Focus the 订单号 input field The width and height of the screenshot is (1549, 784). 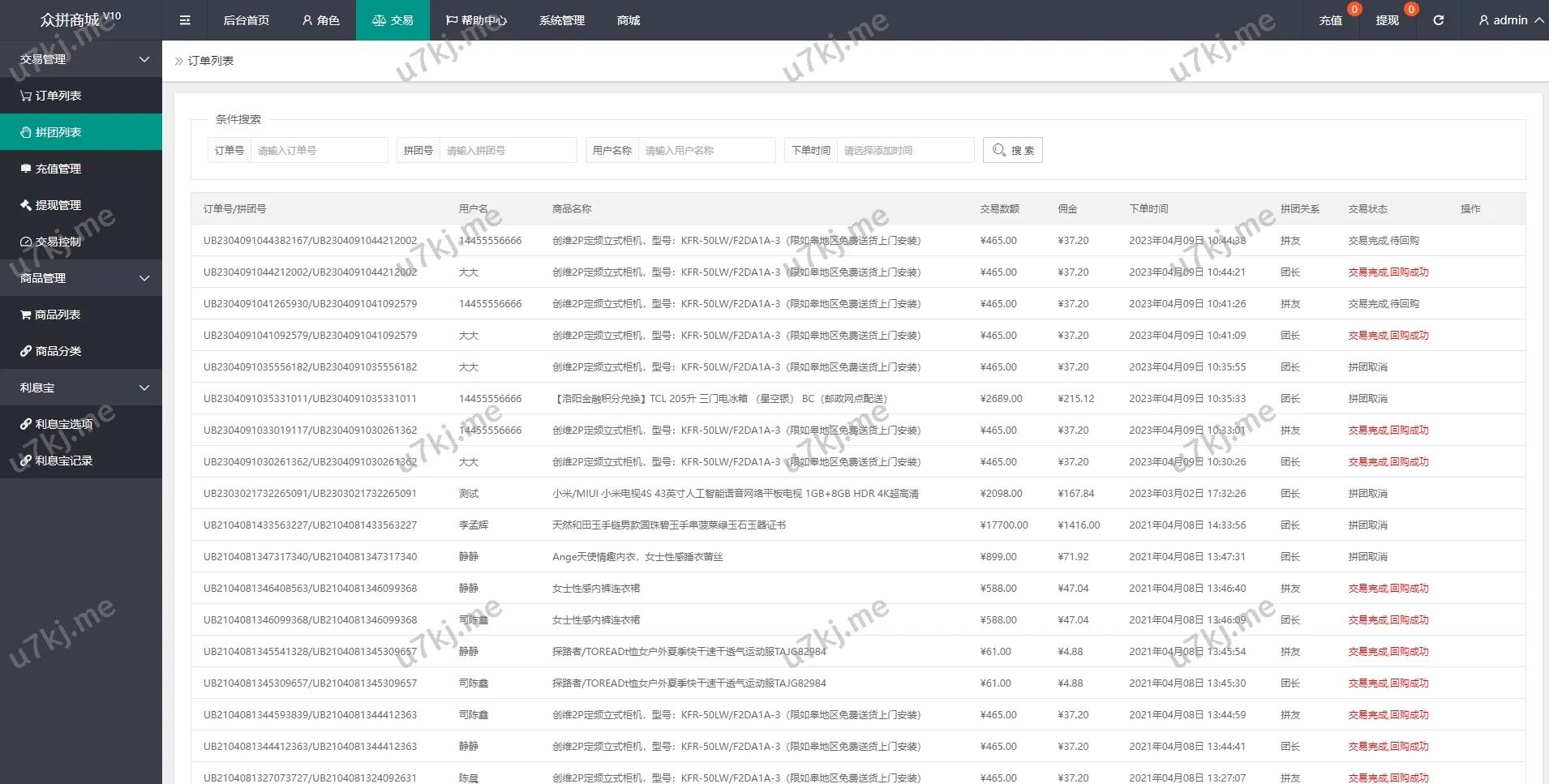click(318, 150)
